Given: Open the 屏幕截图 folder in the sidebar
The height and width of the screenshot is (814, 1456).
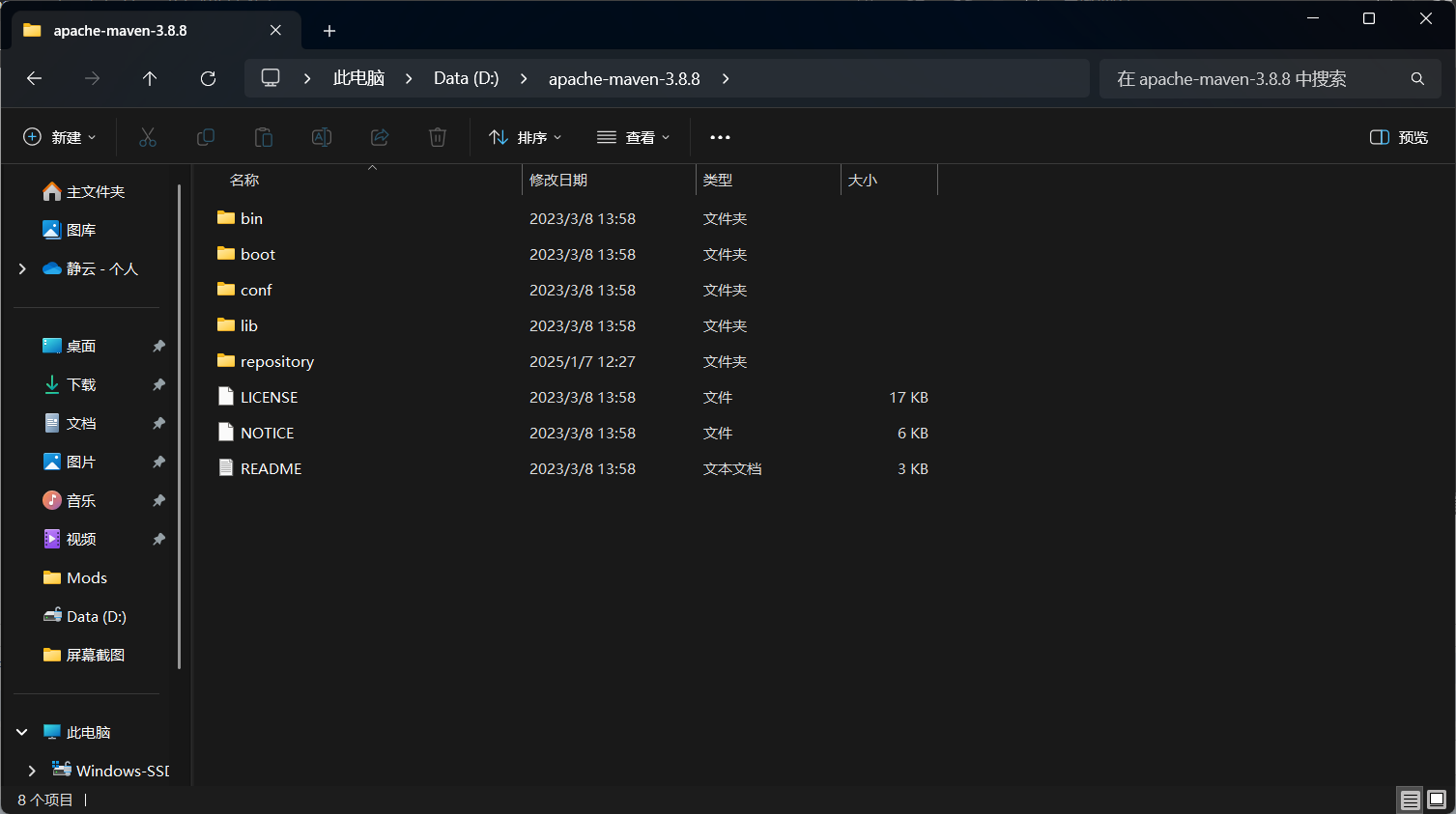Looking at the screenshot, I should point(84,655).
